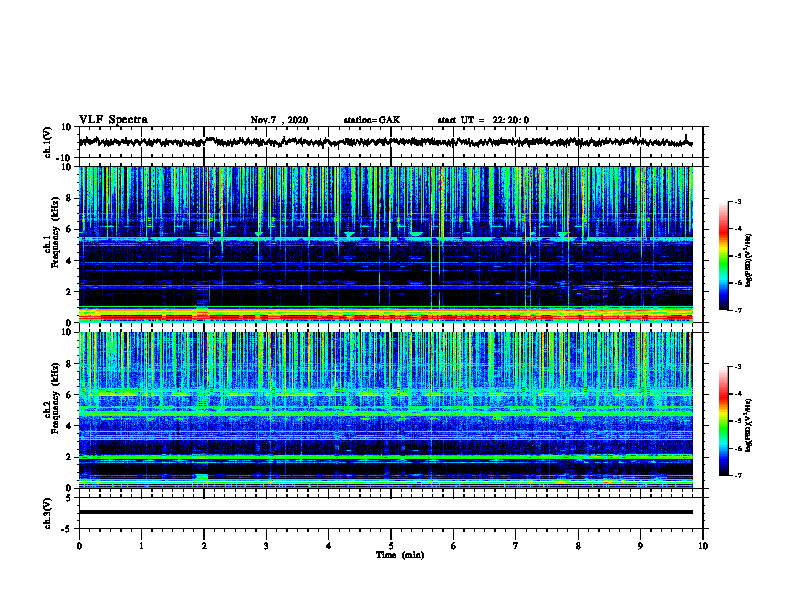Click the ch.2 spectrogram panel
Image resolution: width=792 pixels, height=612 pixels.
pos(385,410)
